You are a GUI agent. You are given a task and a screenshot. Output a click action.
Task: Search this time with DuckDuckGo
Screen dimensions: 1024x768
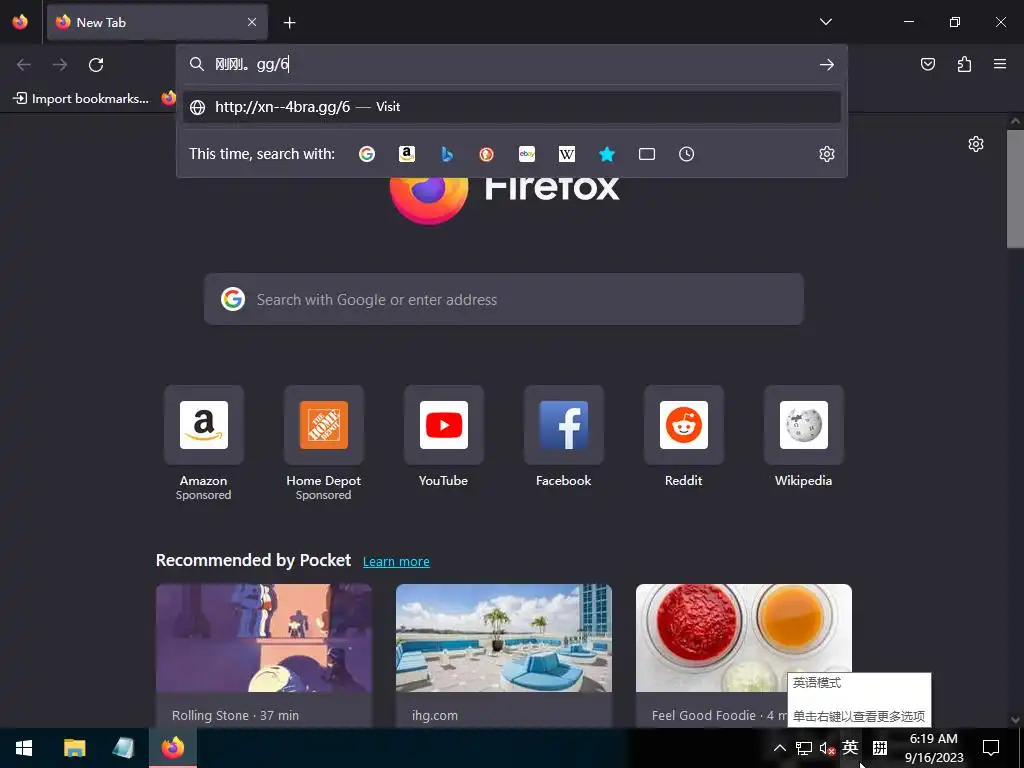click(x=487, y=154)
